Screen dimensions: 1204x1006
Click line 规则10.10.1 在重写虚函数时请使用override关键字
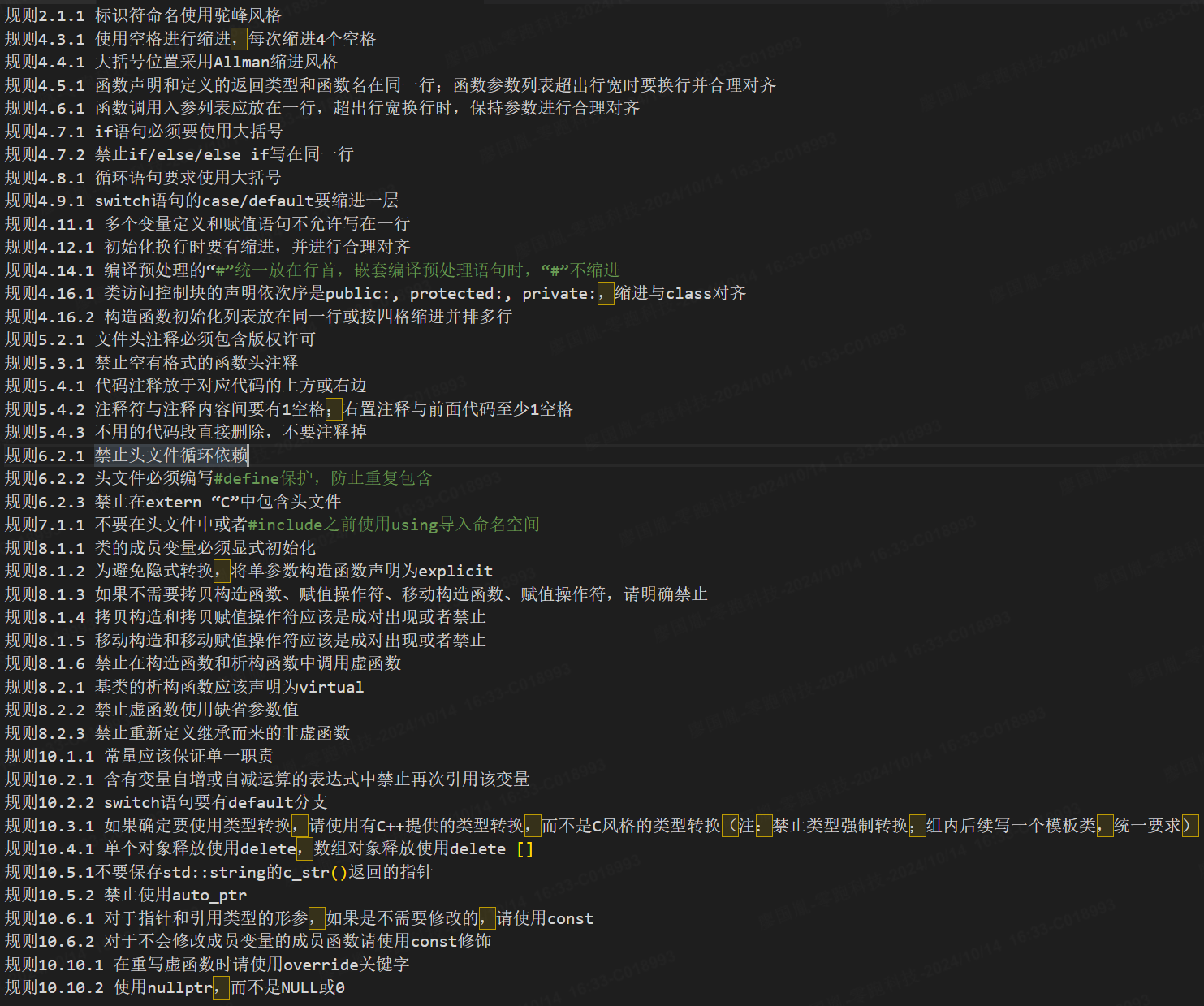[x=207, y=965]
